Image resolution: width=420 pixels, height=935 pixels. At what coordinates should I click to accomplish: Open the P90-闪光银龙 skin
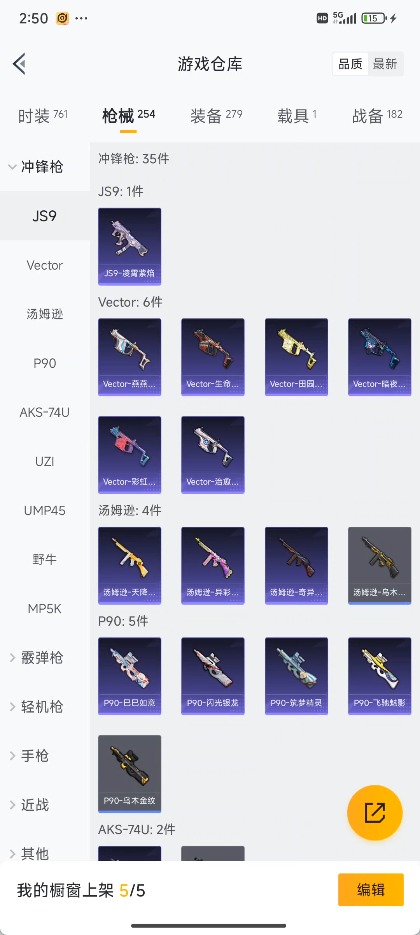(x=213, y=676)
